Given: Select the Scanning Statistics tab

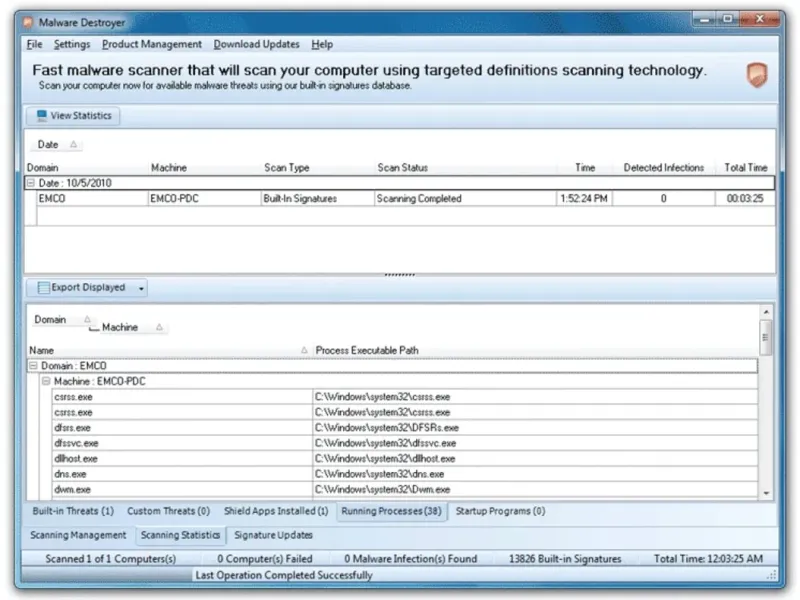Looking at the screenshot, I should pyautogui.click(x=180, y=535).
